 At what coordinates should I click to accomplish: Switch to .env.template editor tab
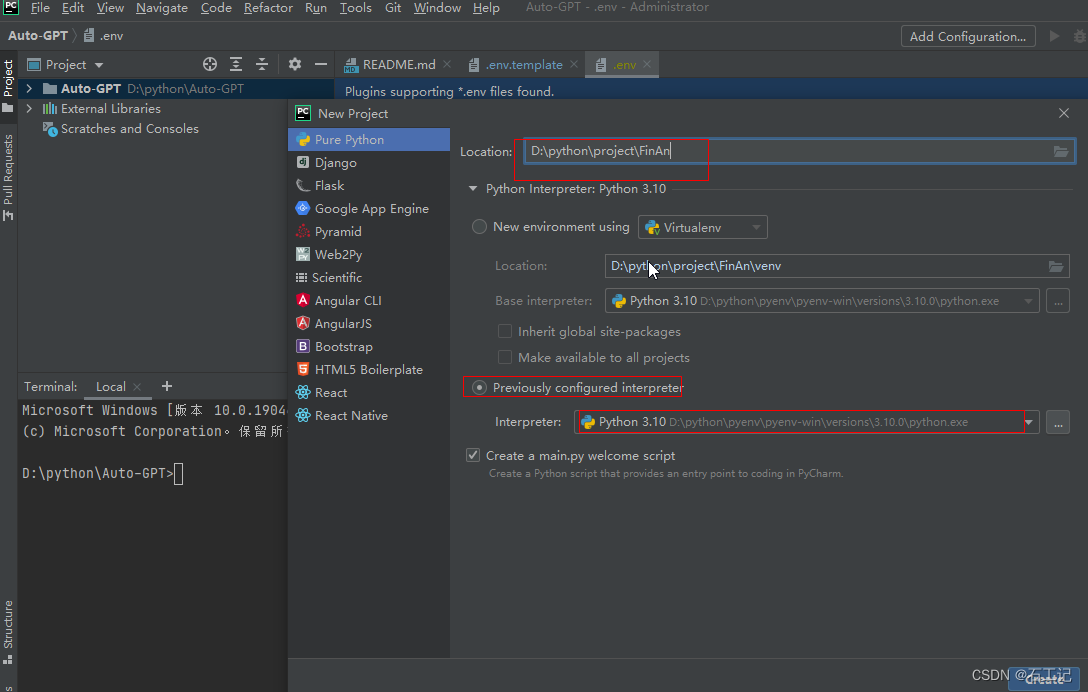point(524,65)
